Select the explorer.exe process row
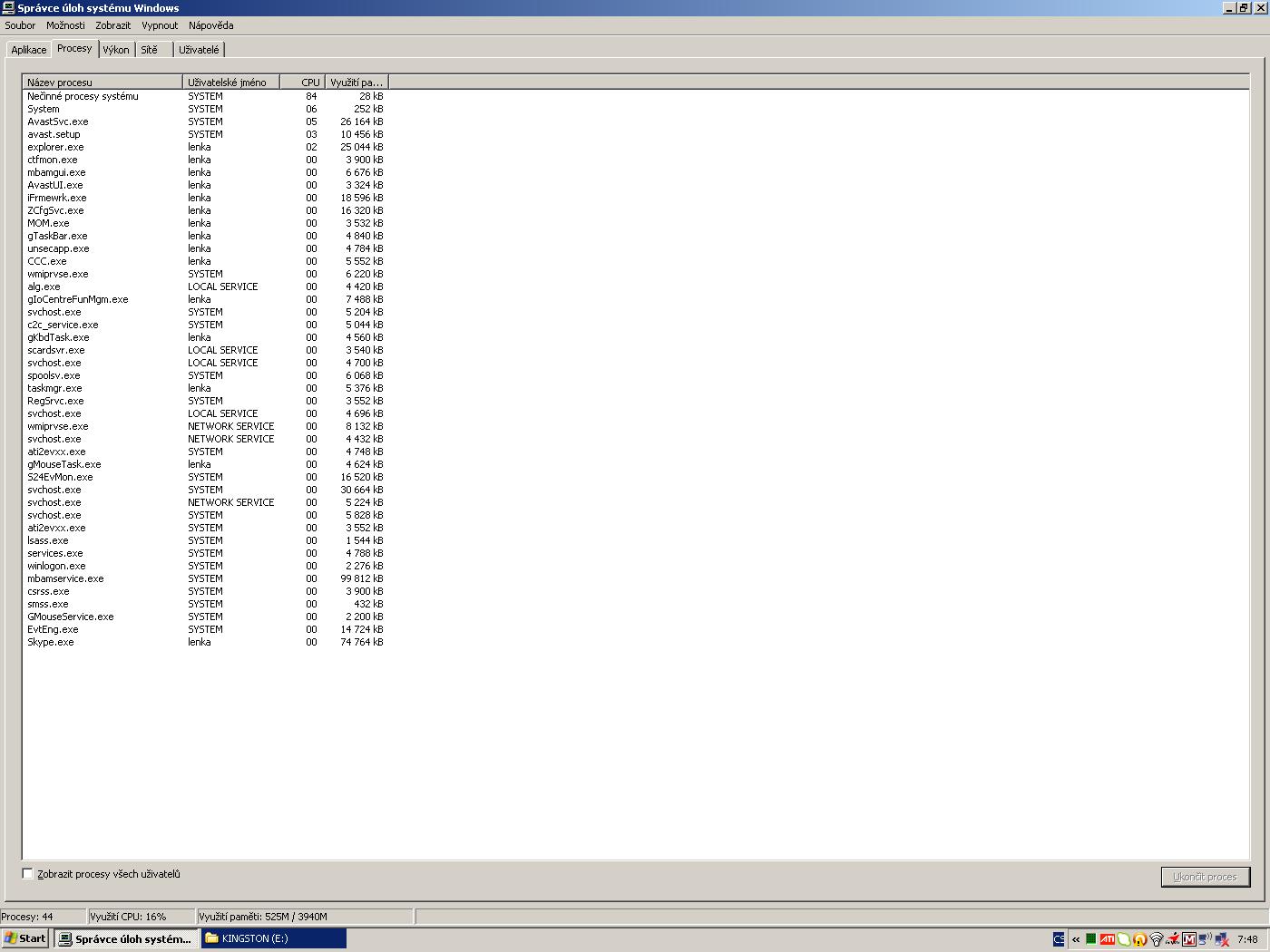The width and height of the screenshot is (1270, 952). pos(205,147)
